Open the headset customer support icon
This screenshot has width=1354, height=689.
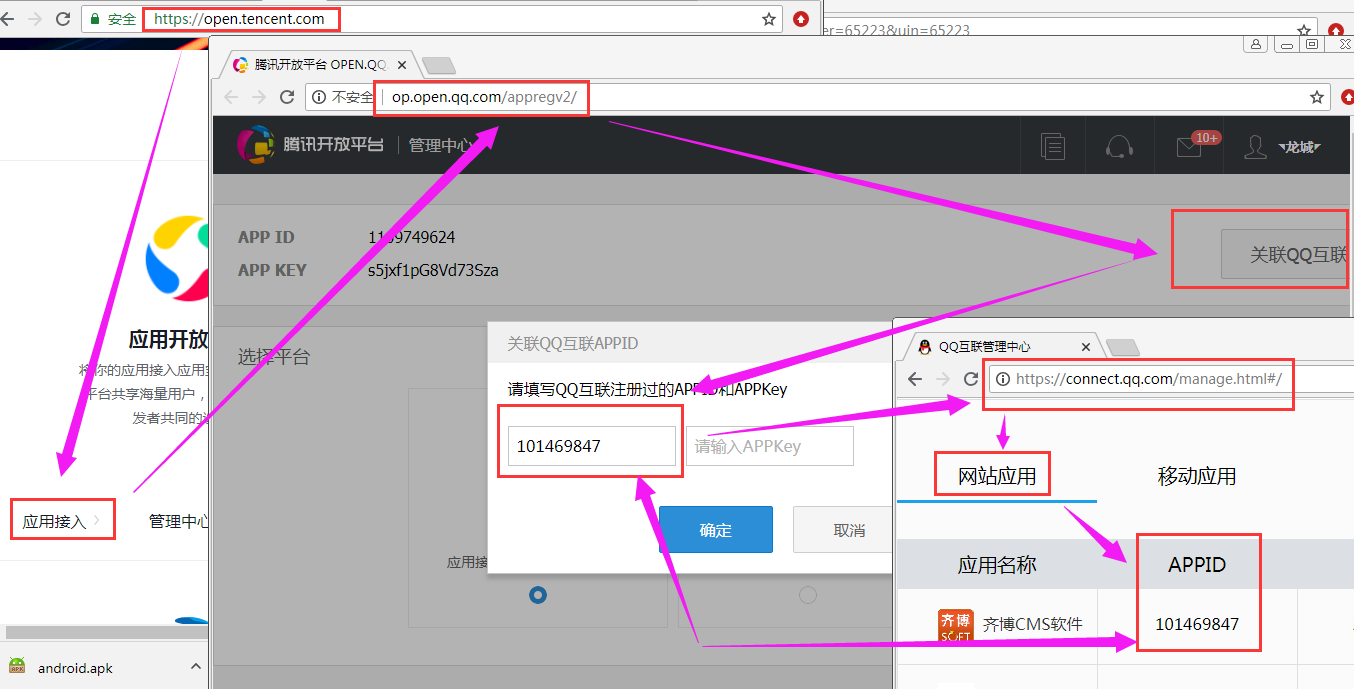tap(1119, 146)
